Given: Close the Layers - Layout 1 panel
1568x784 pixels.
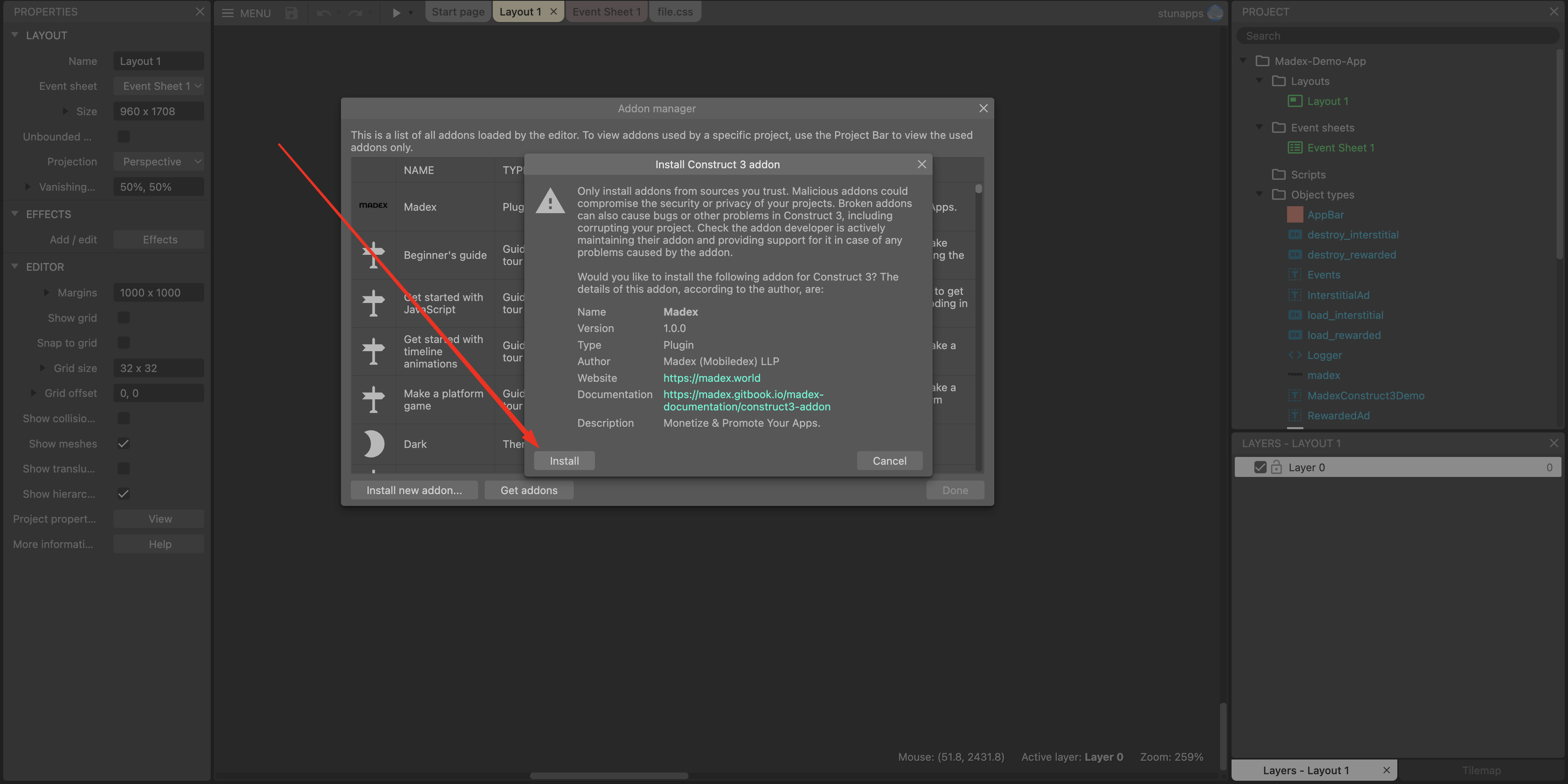Looking at the screenshot, I should click(x=1553, y=443).
